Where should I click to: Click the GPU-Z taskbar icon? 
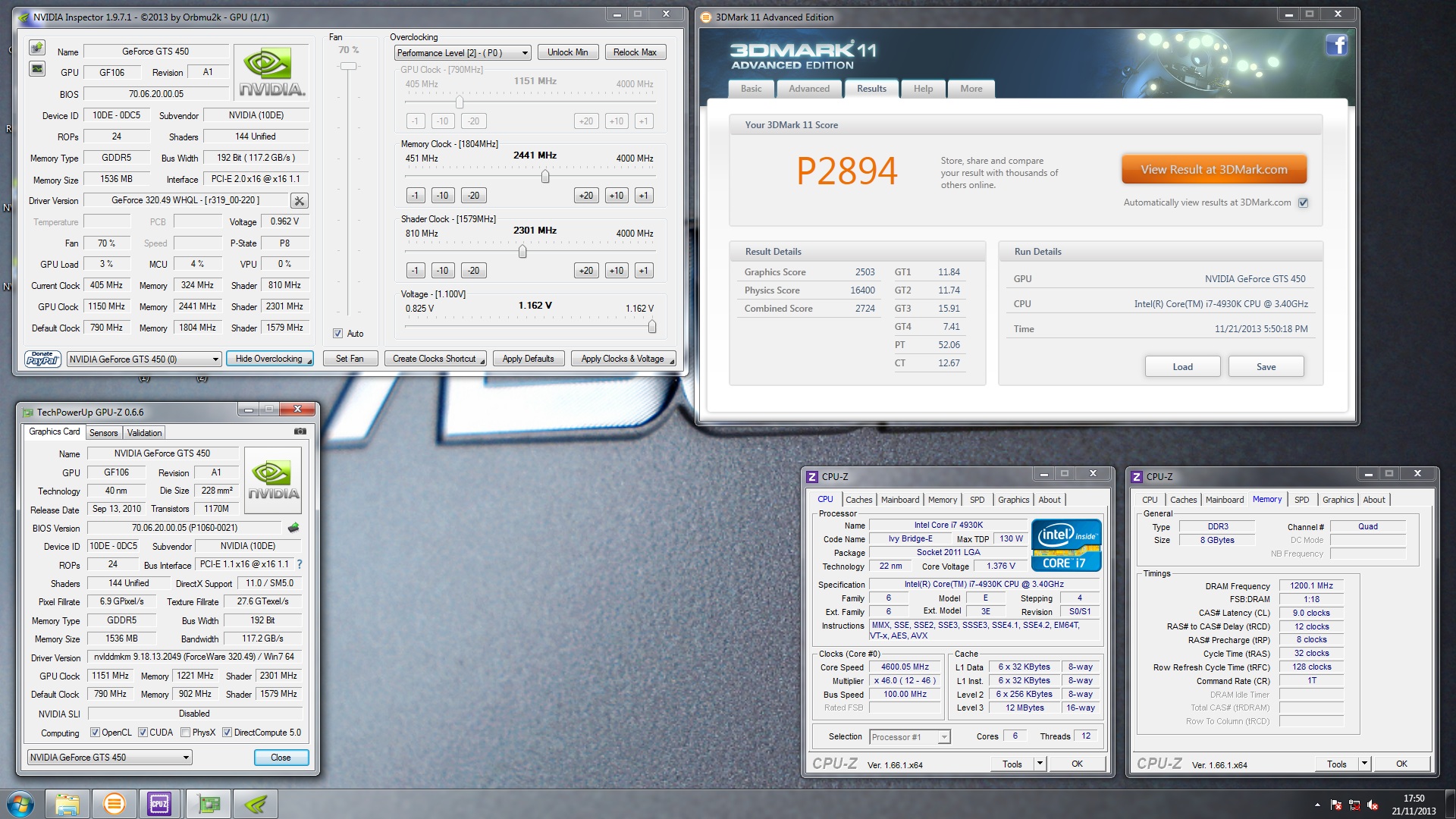[x=207, y=804]
